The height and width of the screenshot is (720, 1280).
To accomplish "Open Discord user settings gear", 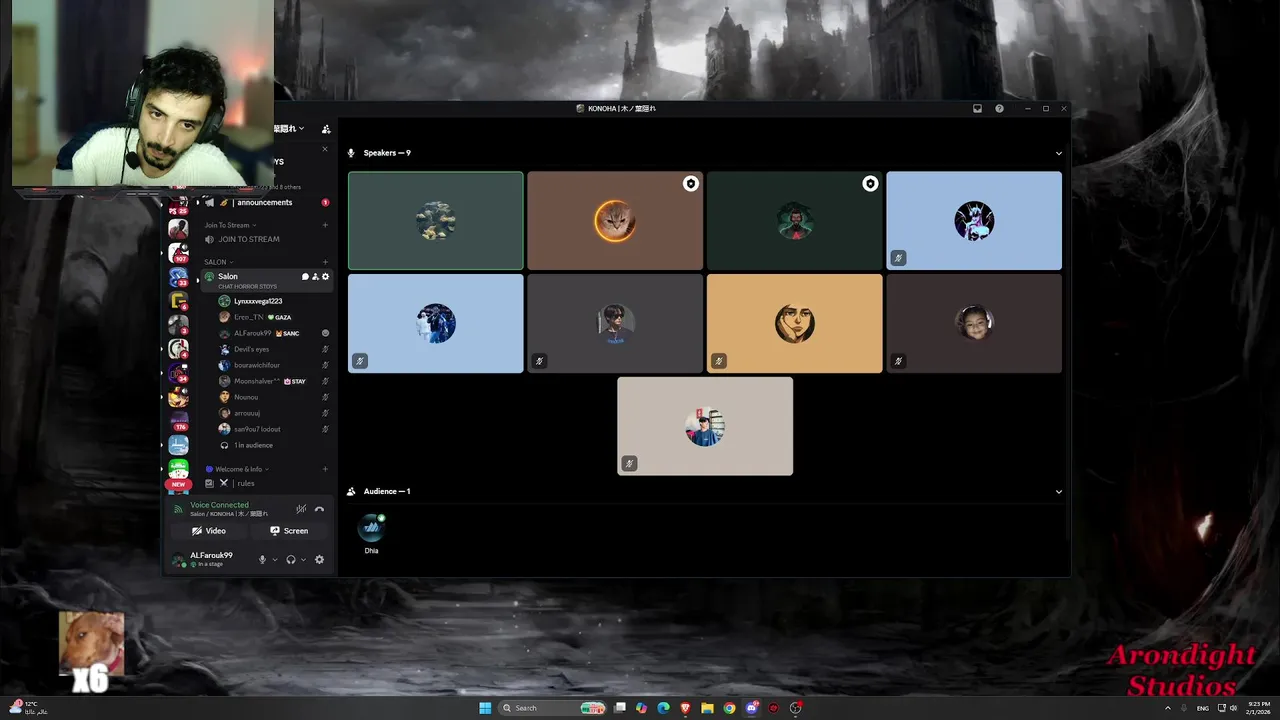I will click(x=319, y=559).
